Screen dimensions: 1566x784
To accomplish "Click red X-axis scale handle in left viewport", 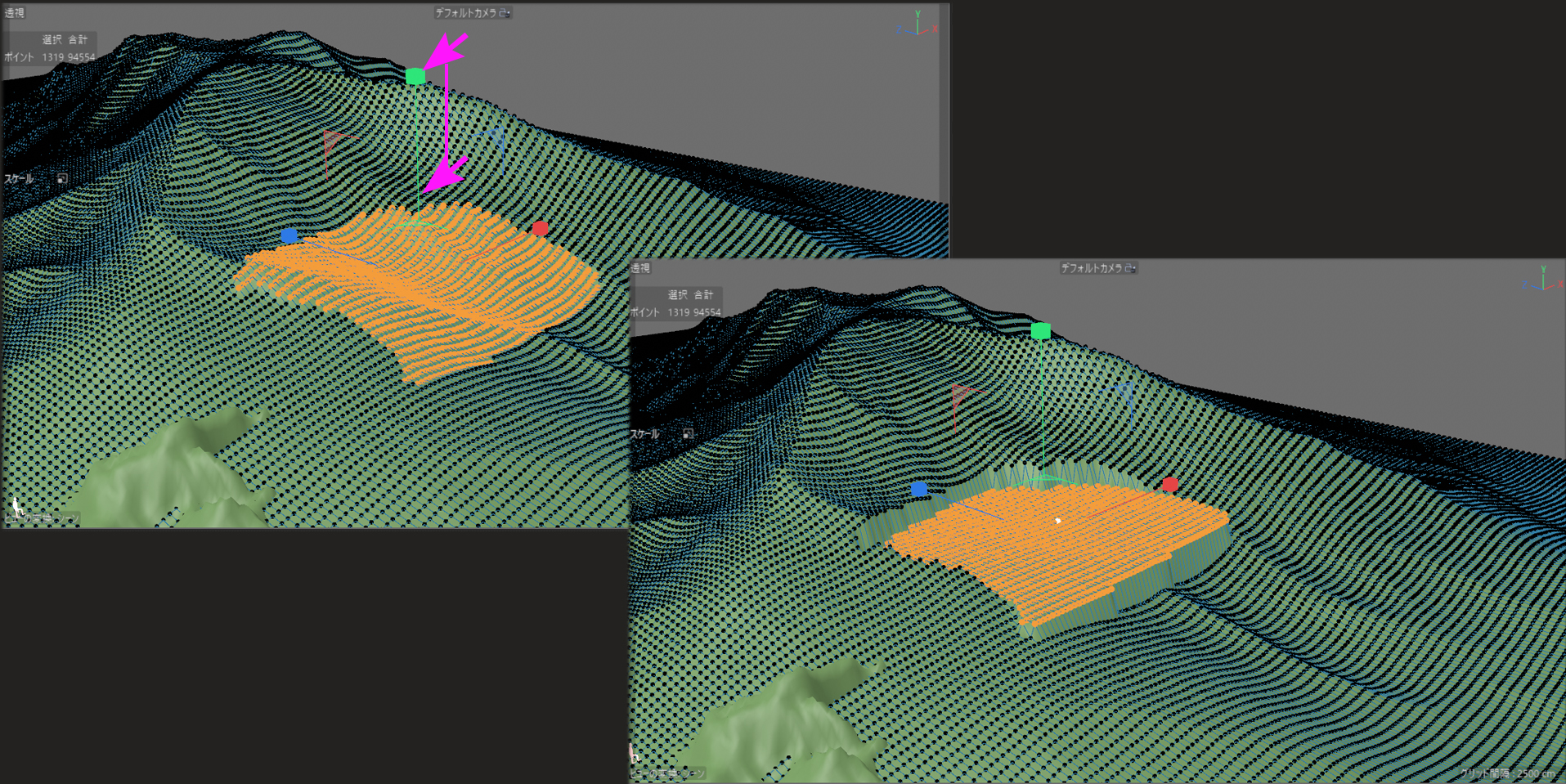I will click(x=540, y=228).
